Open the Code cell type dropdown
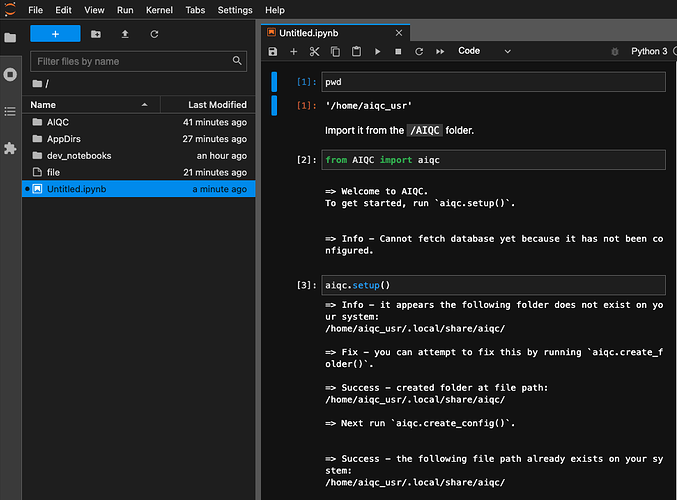Image resolution: width=677 pixels, height=500 pixels. coord(484,51)
